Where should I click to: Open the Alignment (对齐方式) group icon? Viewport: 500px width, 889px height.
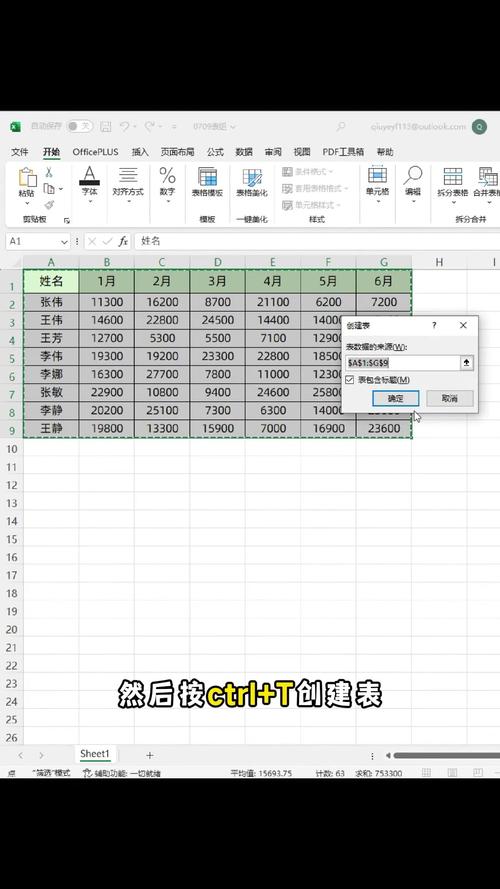coord(128,175)
